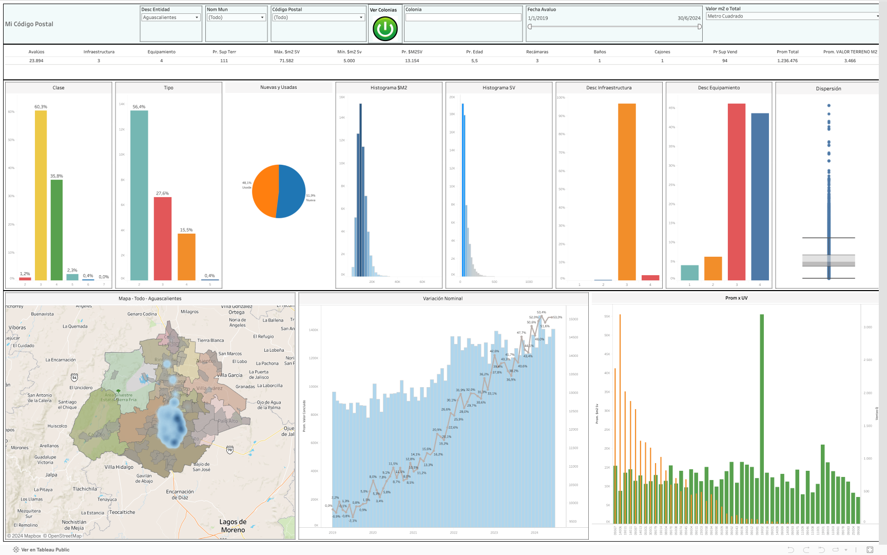Click the Máx. $m2 SV value 71.582
Viewport: 887px width, 555px height.
(287, 61)
